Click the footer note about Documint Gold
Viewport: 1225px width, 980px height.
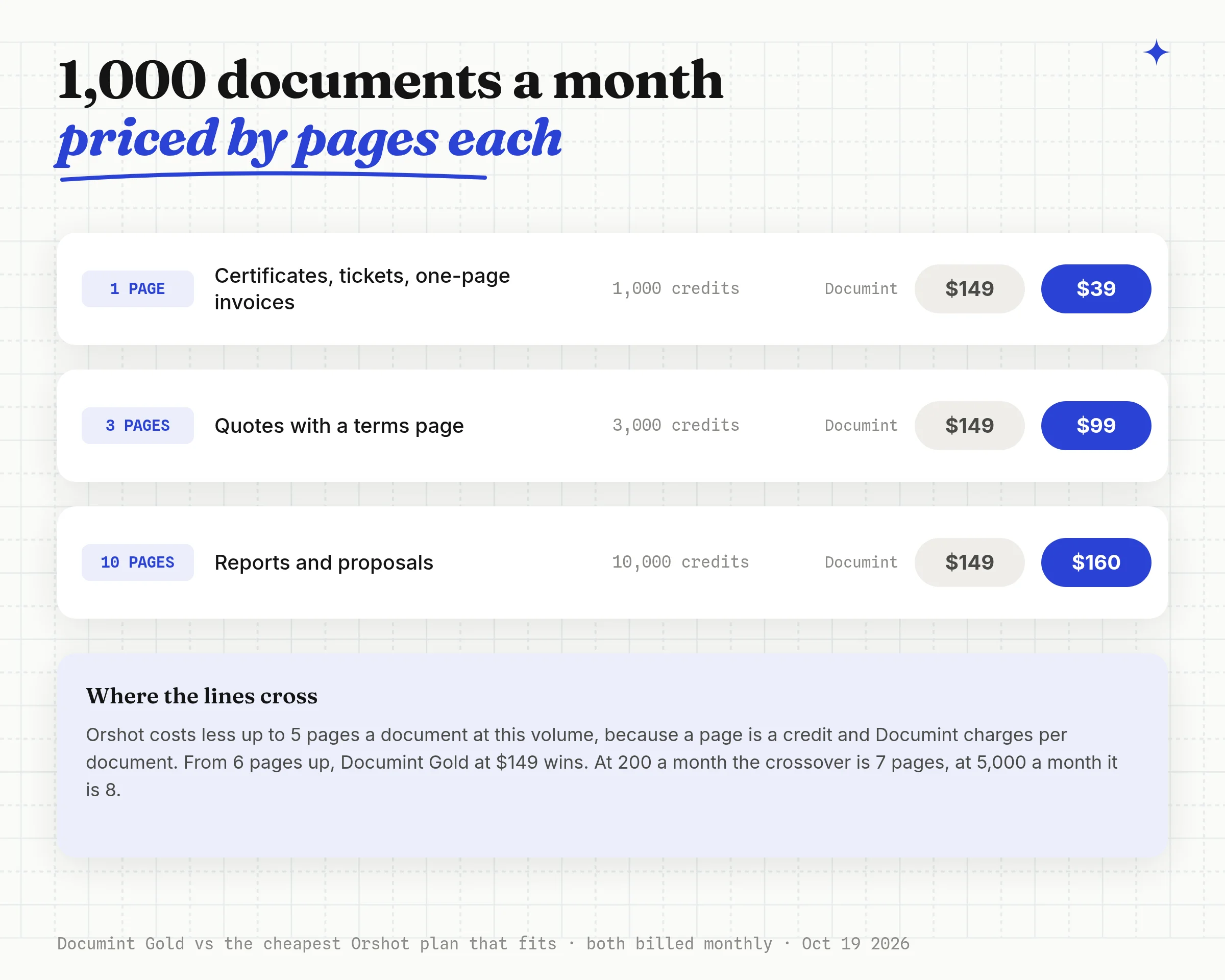pyautogui.click(x=483, y=944)
